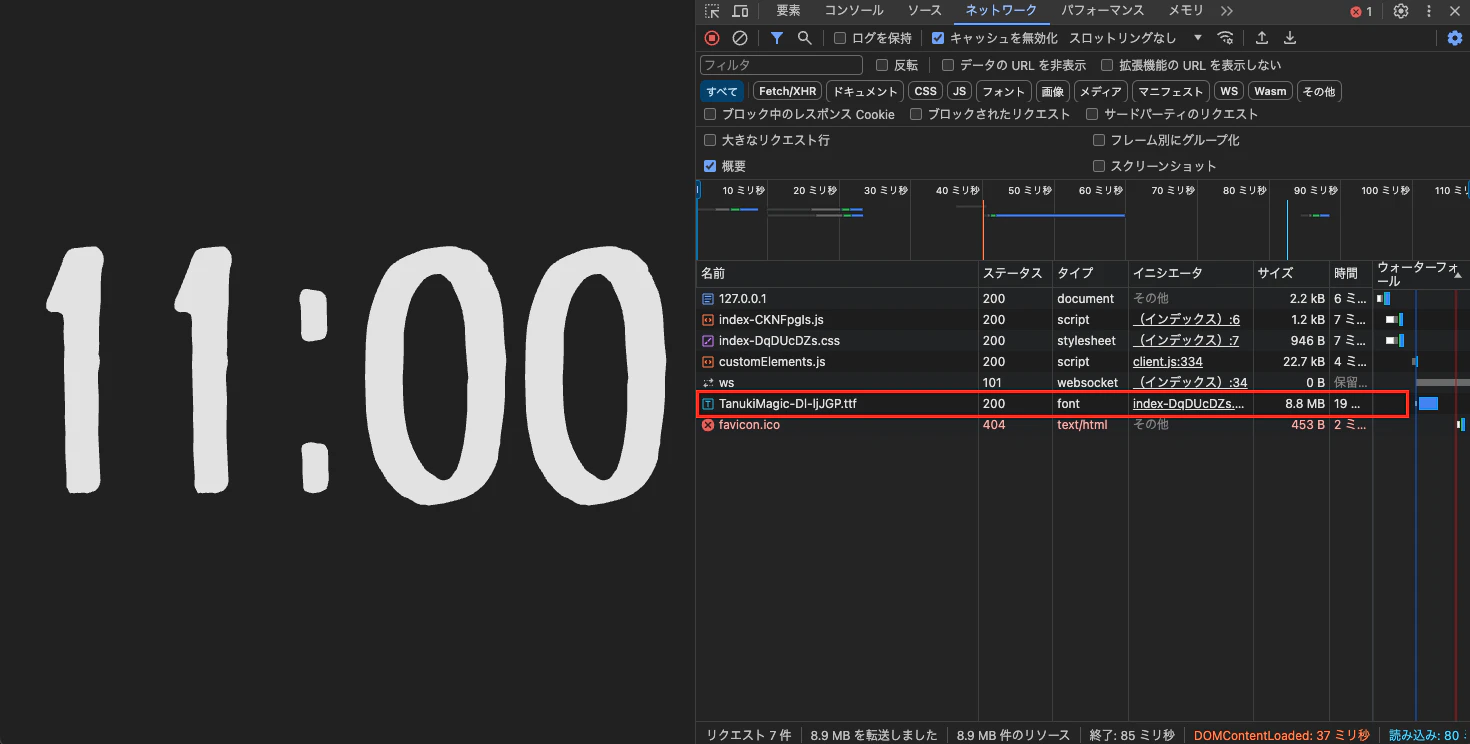Filter requests by Wasm type
Viewport: 1470px width, 744px height.
coord(1270,91)
